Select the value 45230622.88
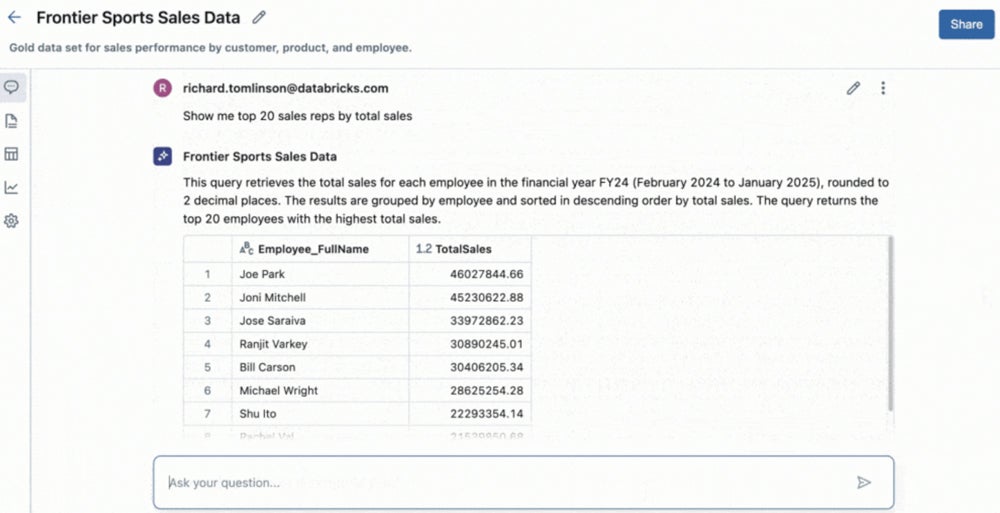The height and width of the screenshot is (513, 1000). (487, 297)
